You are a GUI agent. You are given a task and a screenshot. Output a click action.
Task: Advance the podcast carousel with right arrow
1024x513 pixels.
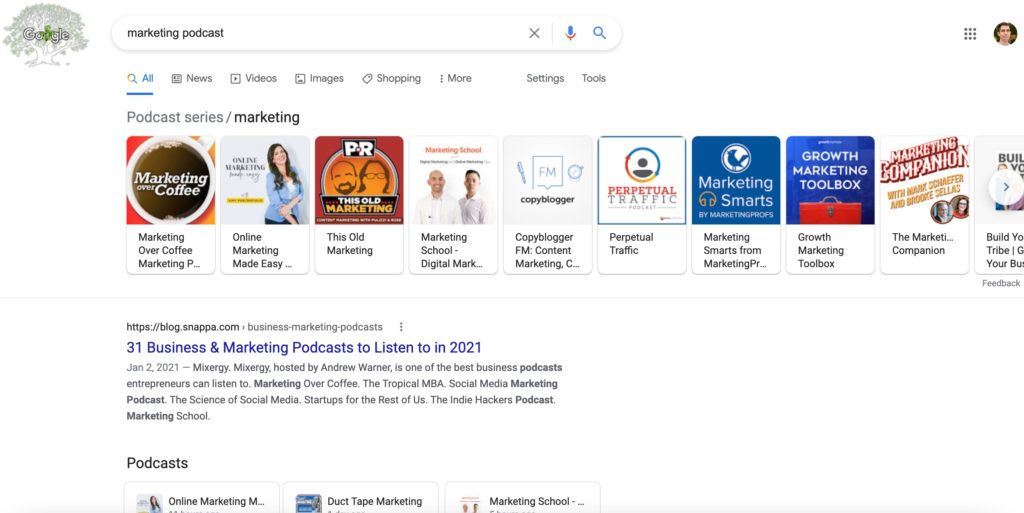tap(1005, 187)
